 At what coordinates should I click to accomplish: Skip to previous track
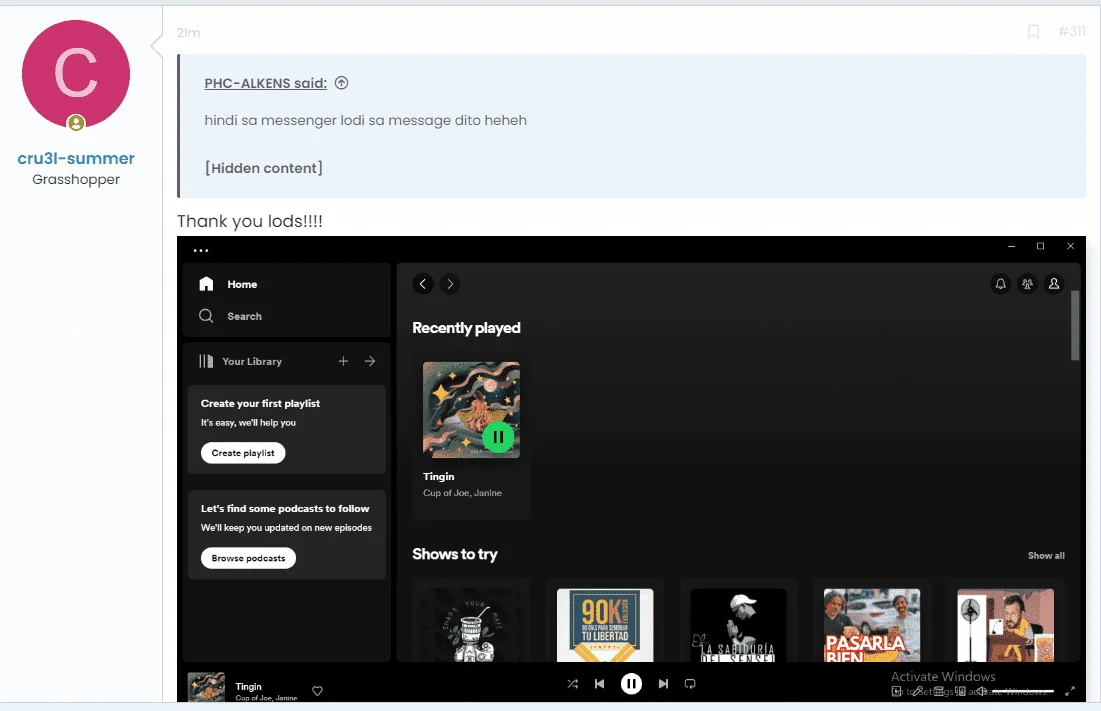[x=600, y=684]
